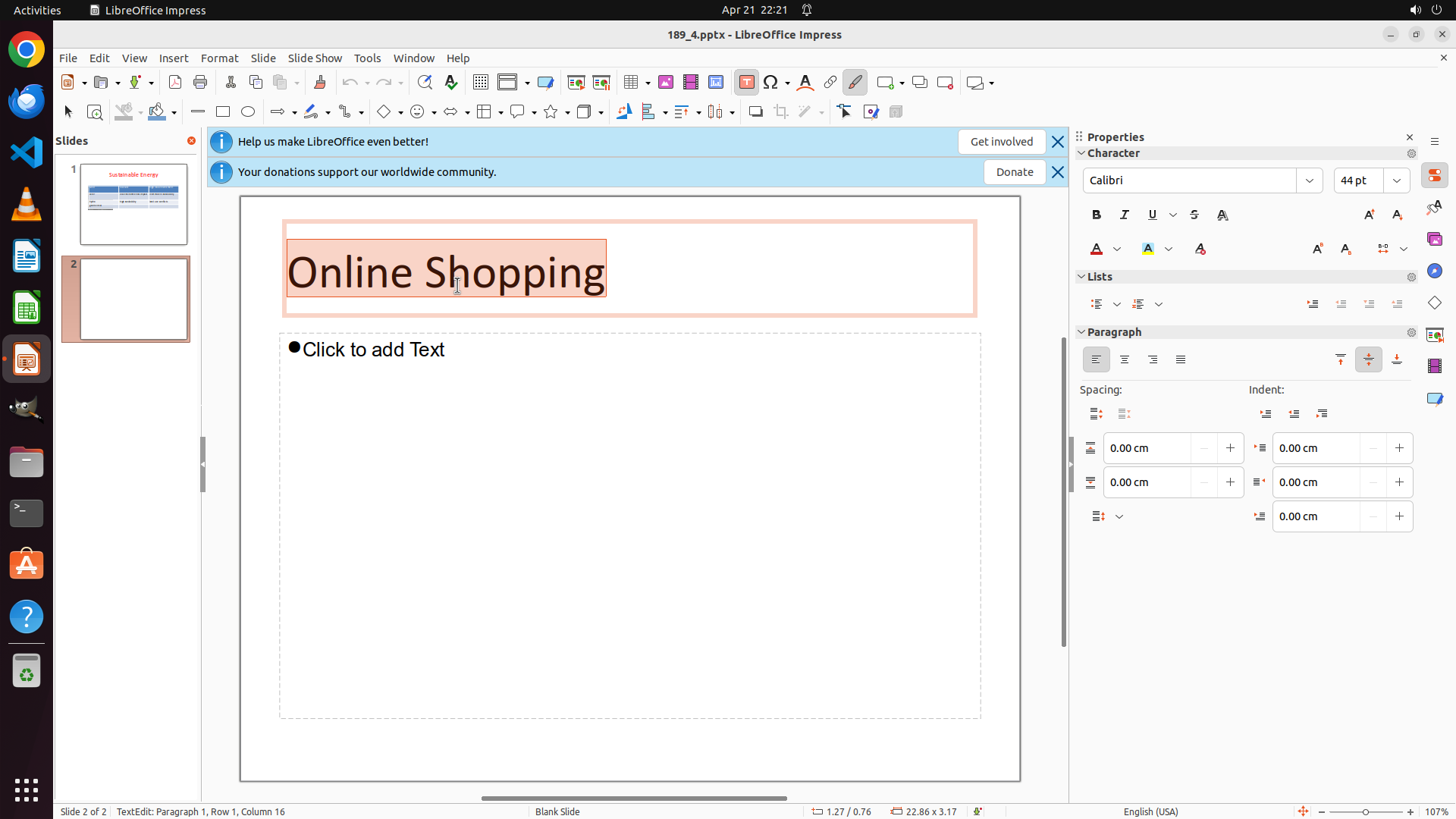Toggle Bold in Character panel
Image resolution: width=1456 pixels, height=819 pixels.
point(1097,215)
